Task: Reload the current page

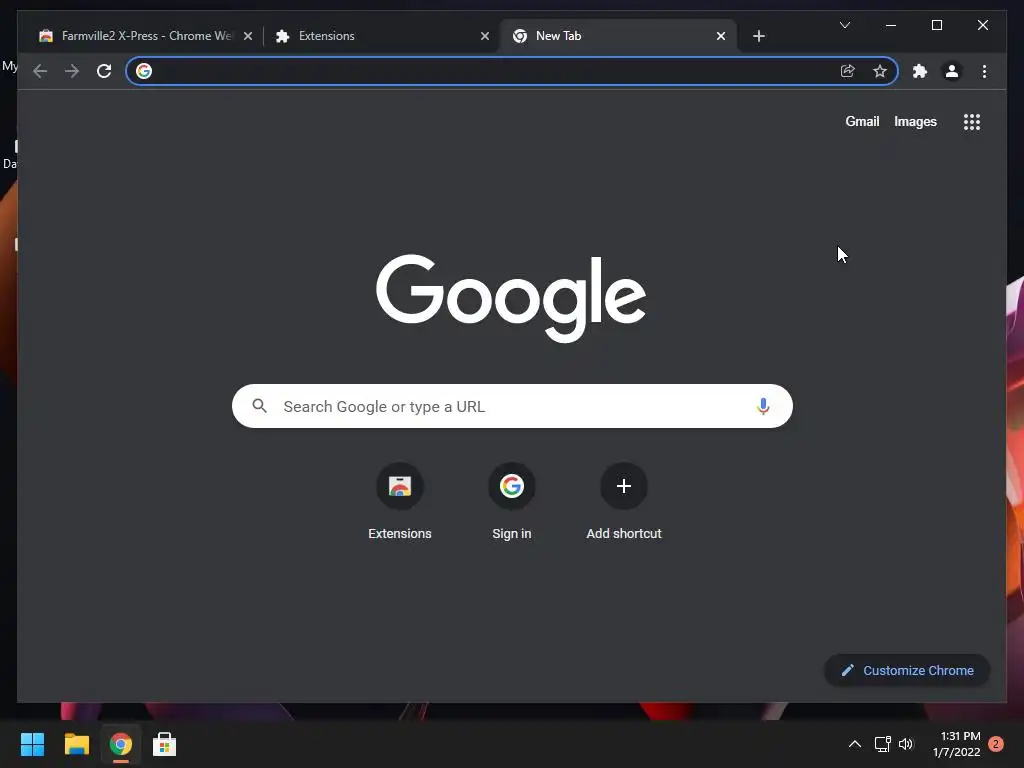Action: click(x=104, y=71)
